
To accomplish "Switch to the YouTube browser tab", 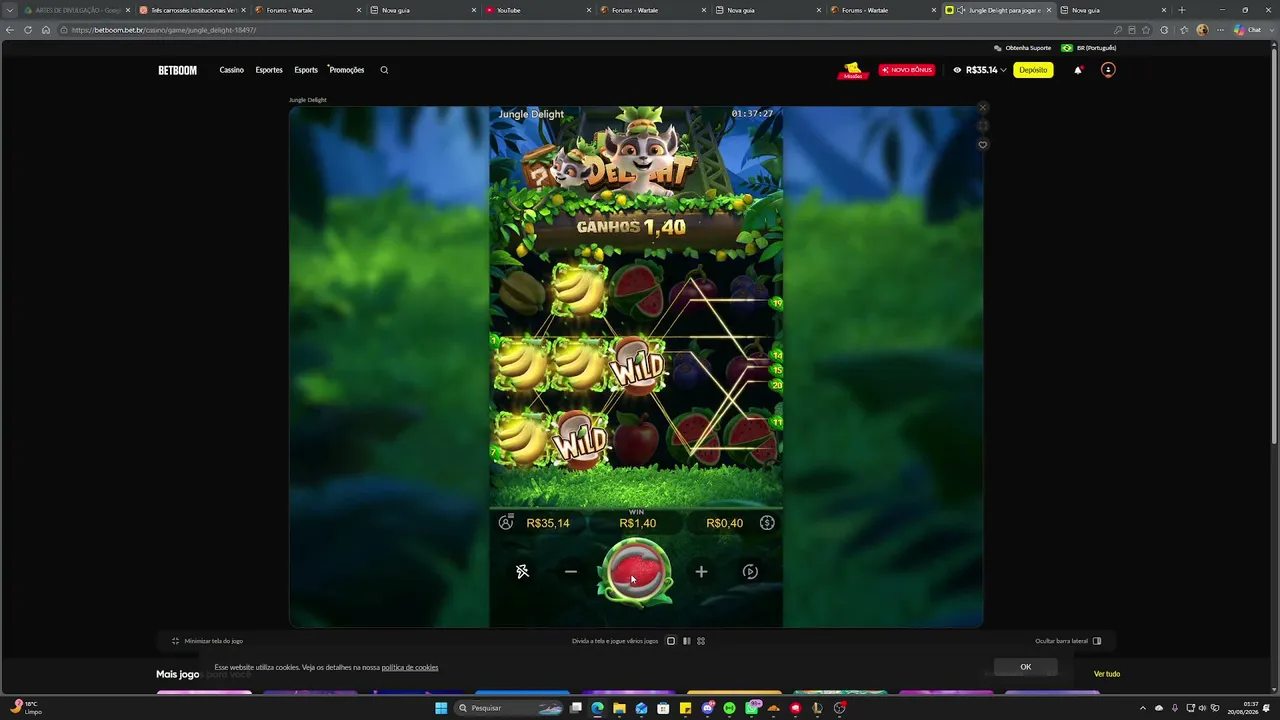I will pyautogui.click(x=537, y=10).
